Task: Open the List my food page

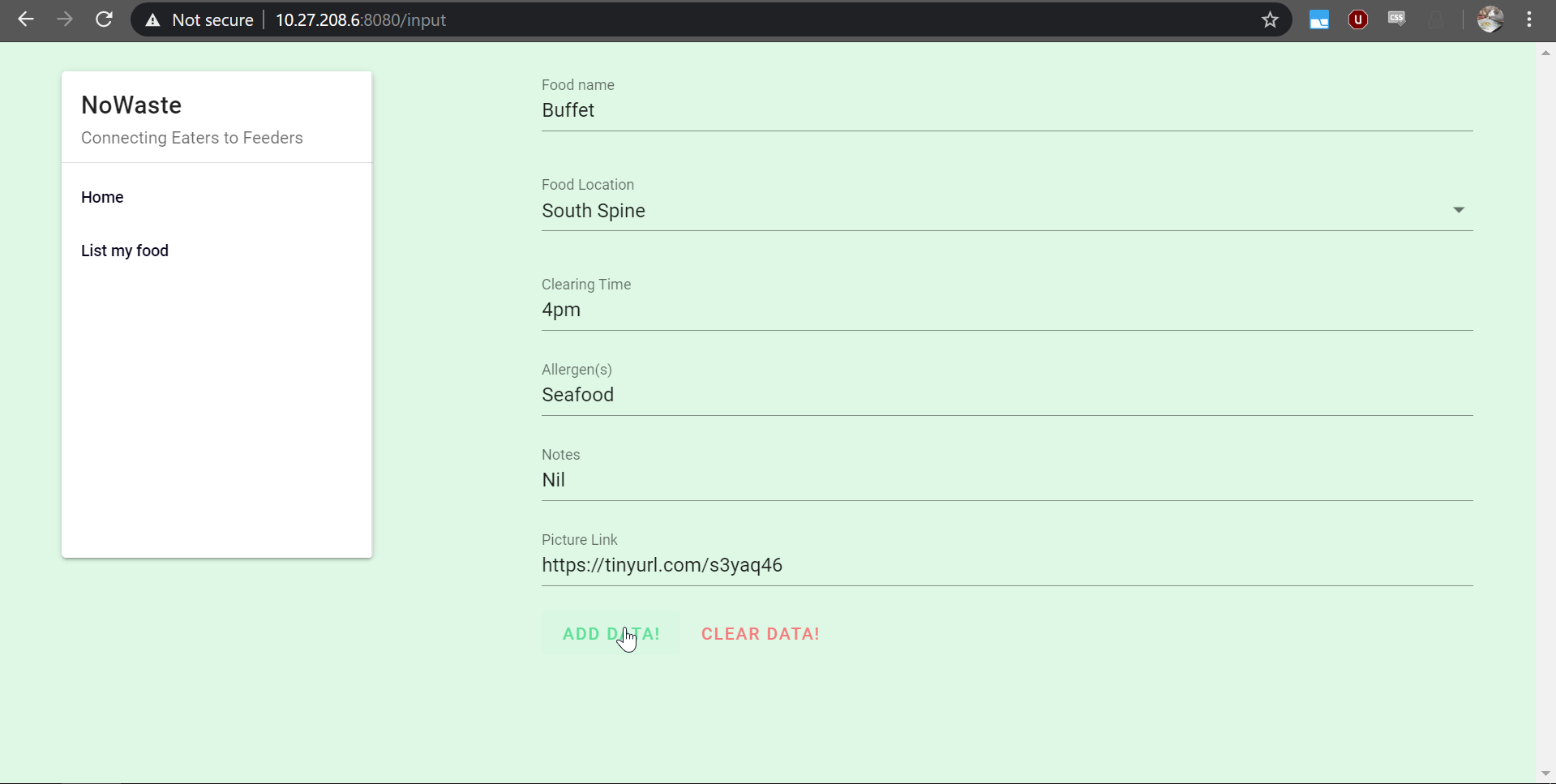Action: 124,251
